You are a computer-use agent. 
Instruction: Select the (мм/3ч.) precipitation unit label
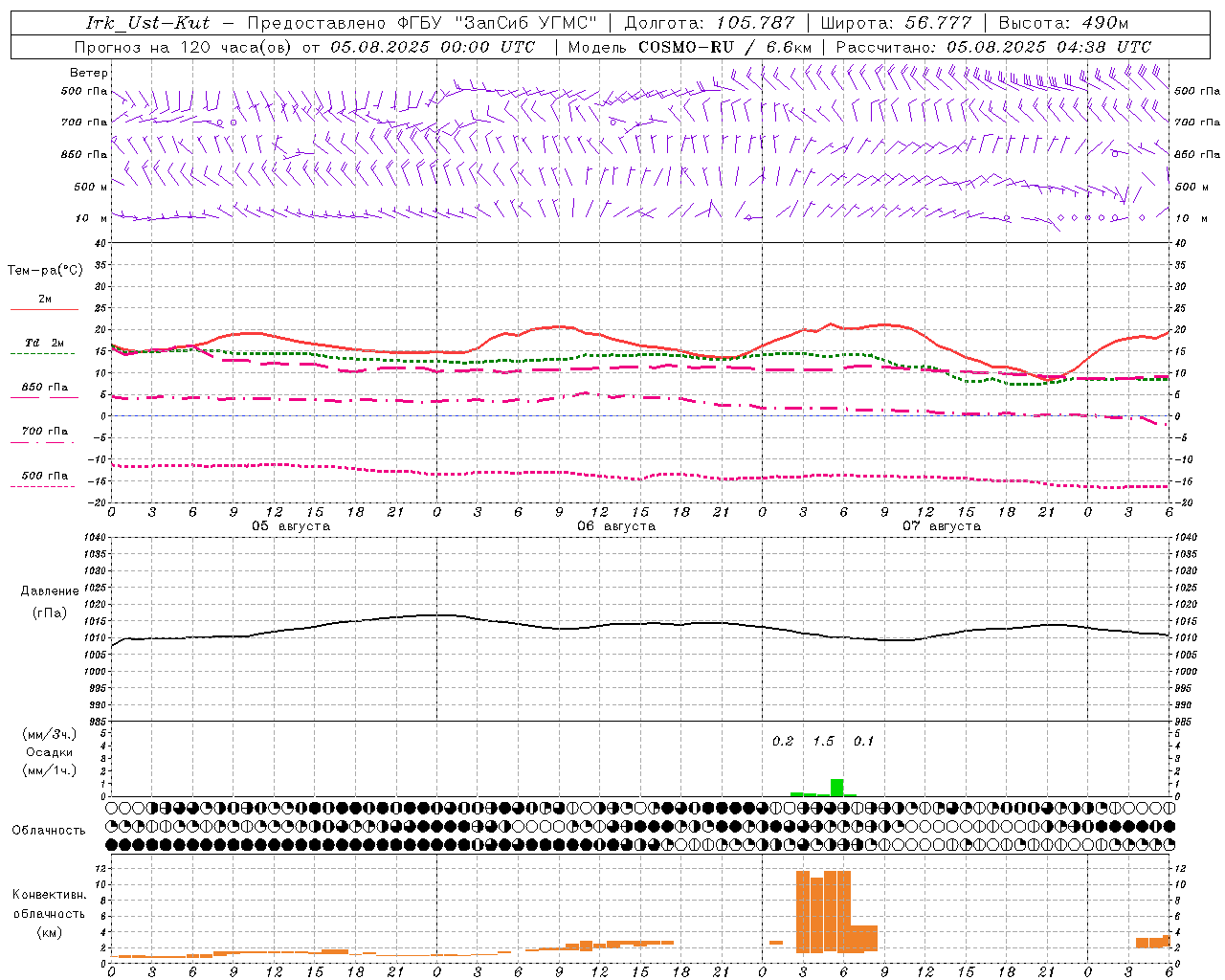pos(50,735)
